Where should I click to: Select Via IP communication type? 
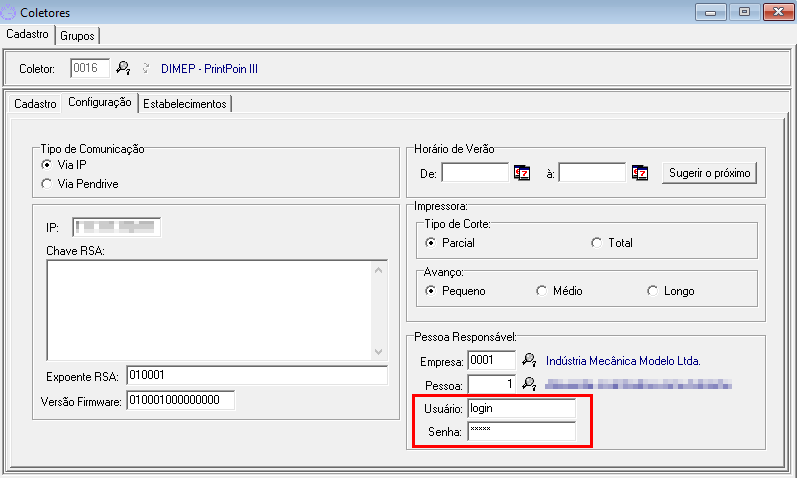pos(46,165)
